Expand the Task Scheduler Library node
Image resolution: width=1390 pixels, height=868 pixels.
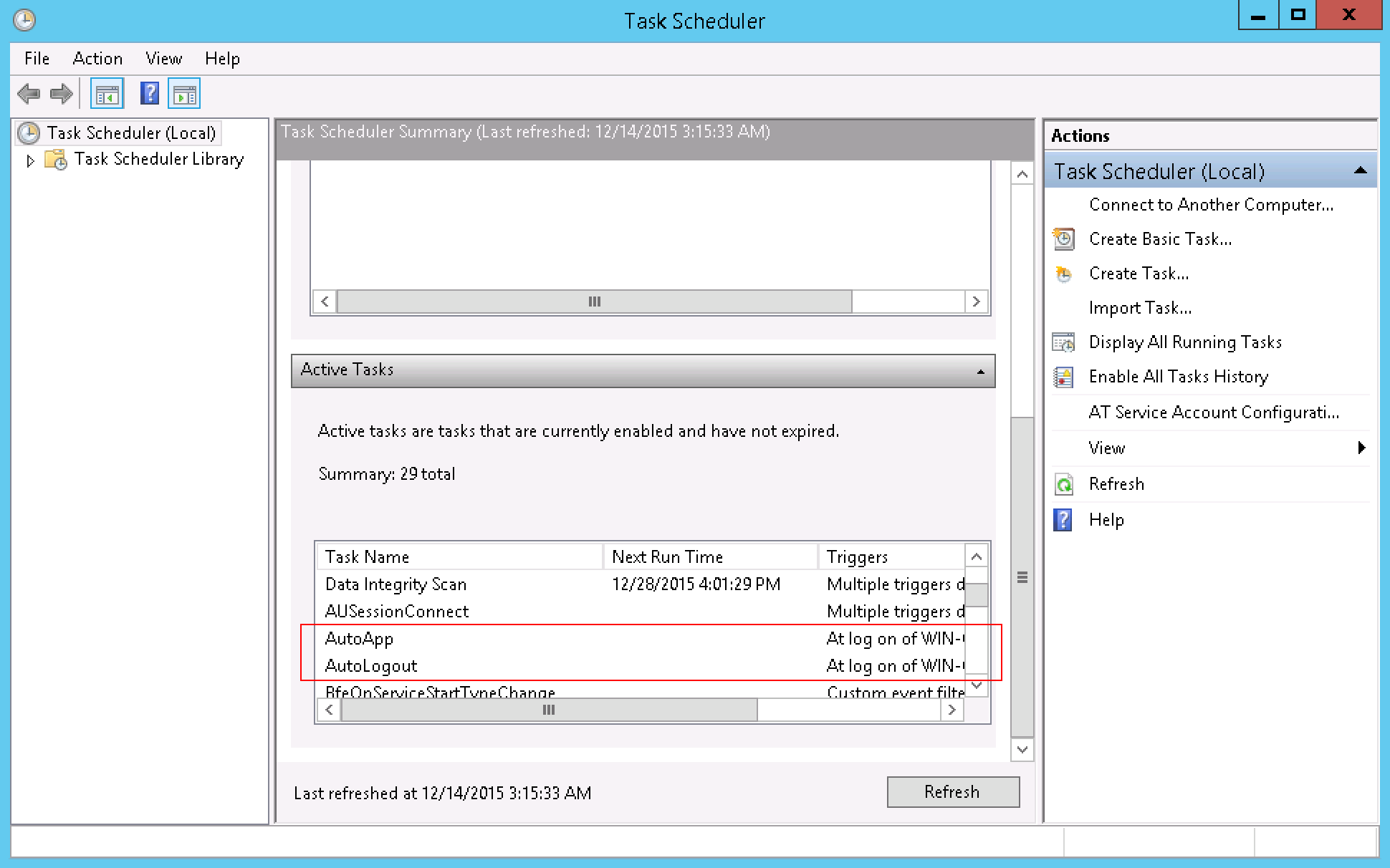tap(32, 160)
